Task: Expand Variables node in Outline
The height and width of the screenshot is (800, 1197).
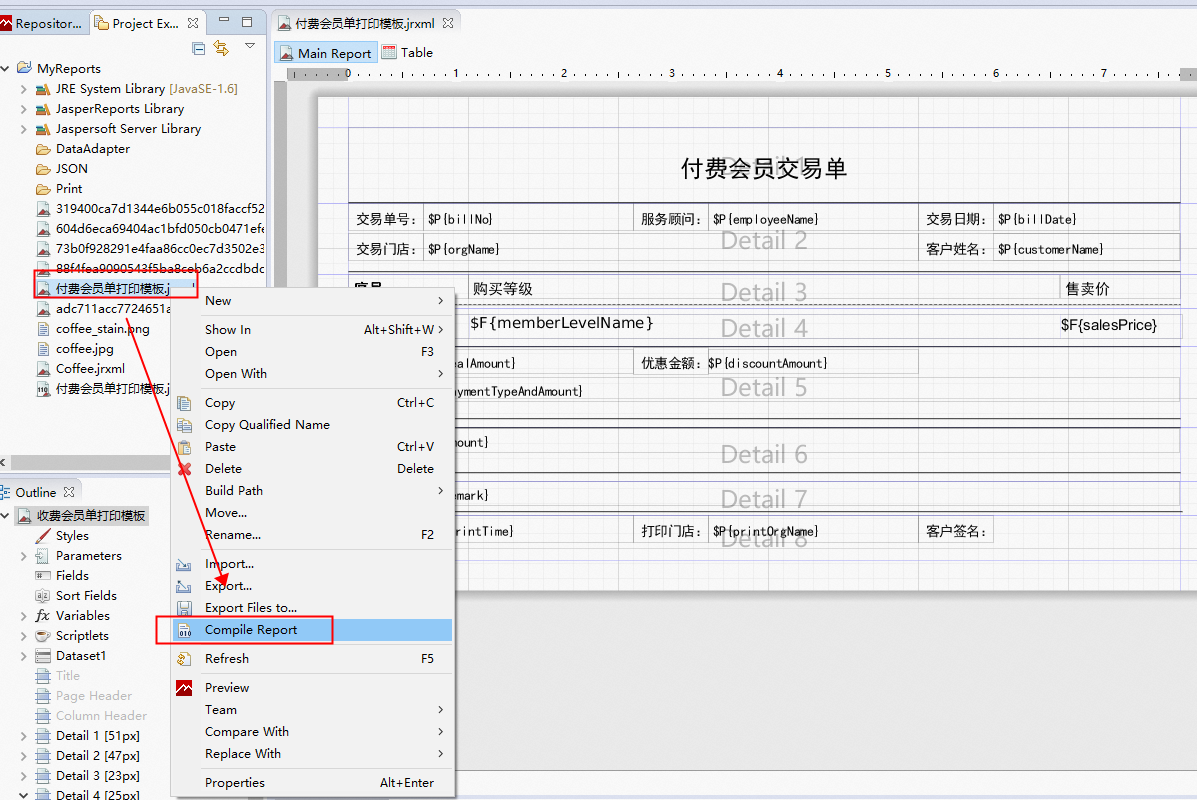Action: click(24, 616)
